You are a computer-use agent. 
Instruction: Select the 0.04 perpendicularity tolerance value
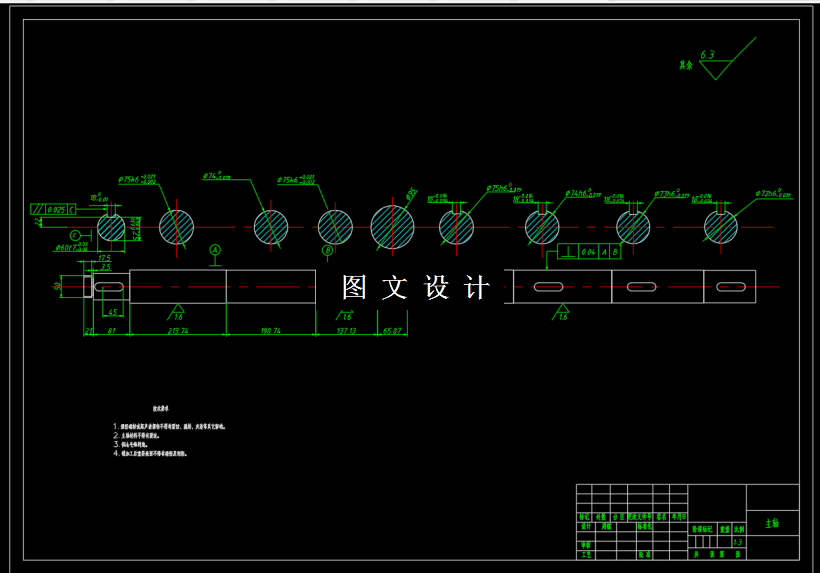(588, 252)
